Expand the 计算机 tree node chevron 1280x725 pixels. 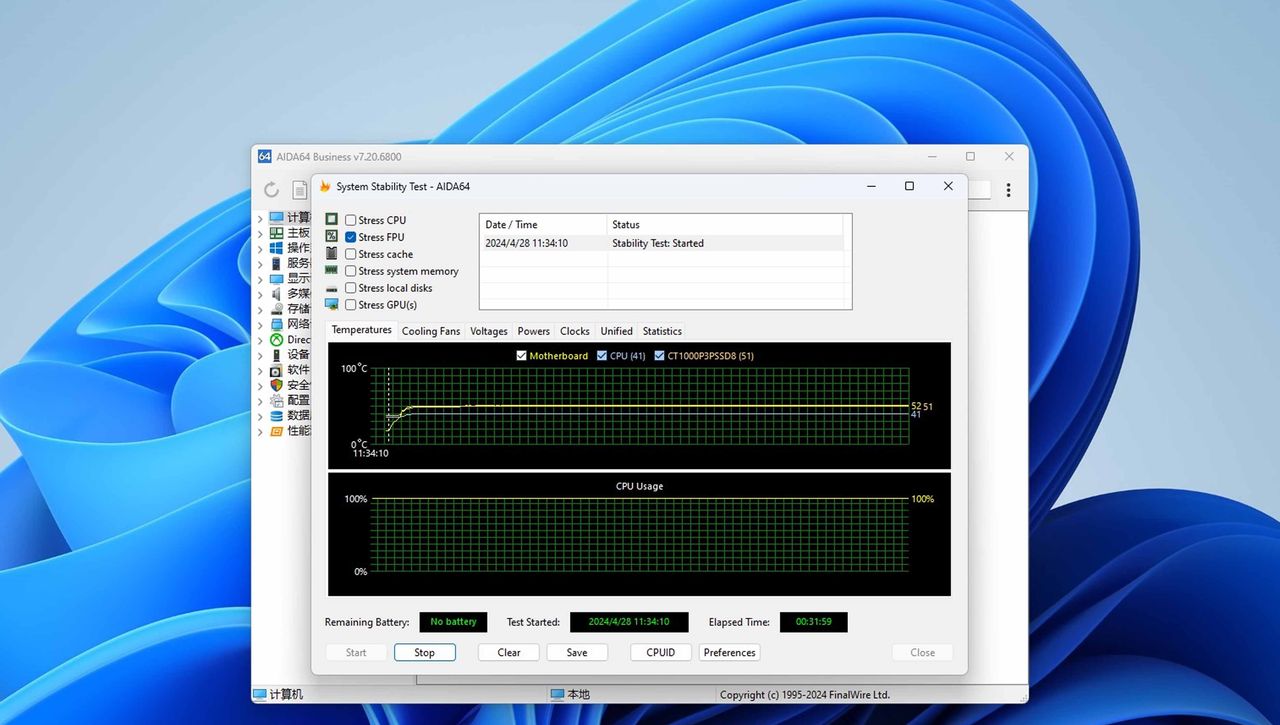[261, 218]
